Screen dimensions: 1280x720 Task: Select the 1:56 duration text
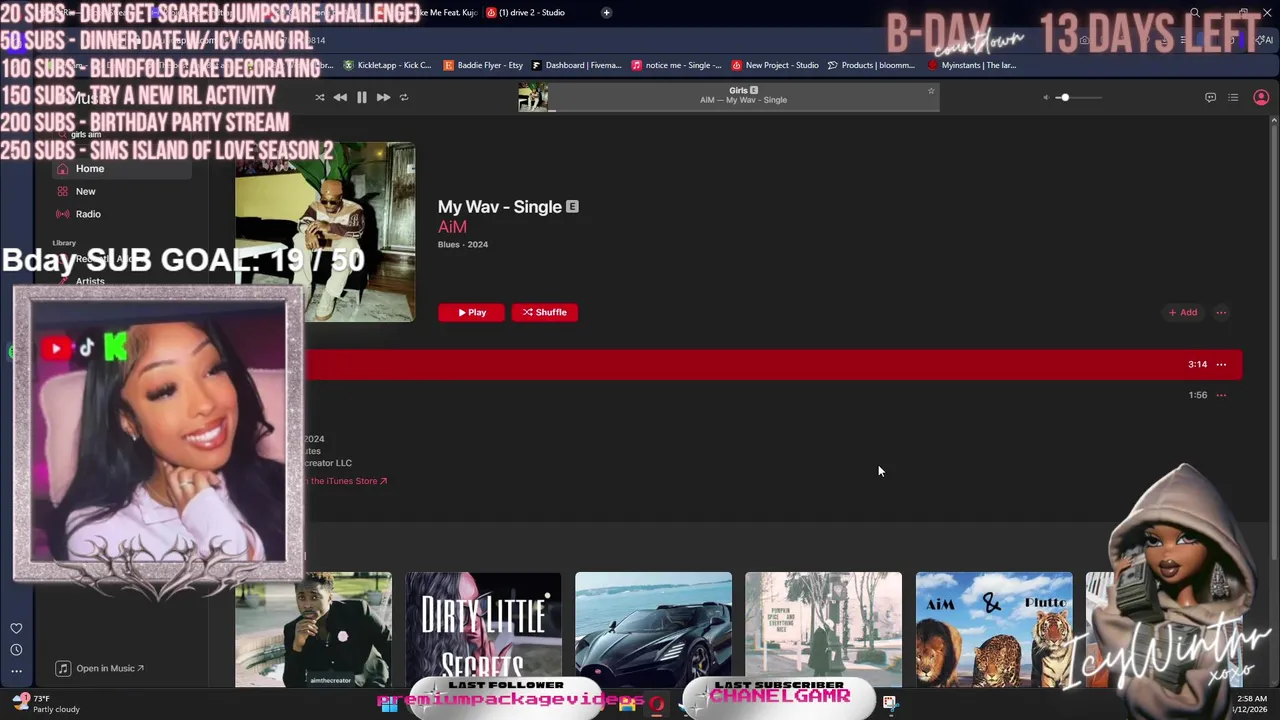pyautogui.click(x=1197, y=395)
